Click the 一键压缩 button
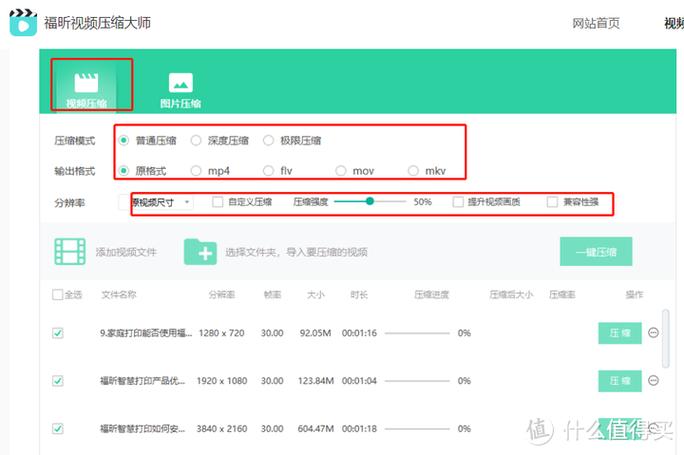 tap(596, 252)
